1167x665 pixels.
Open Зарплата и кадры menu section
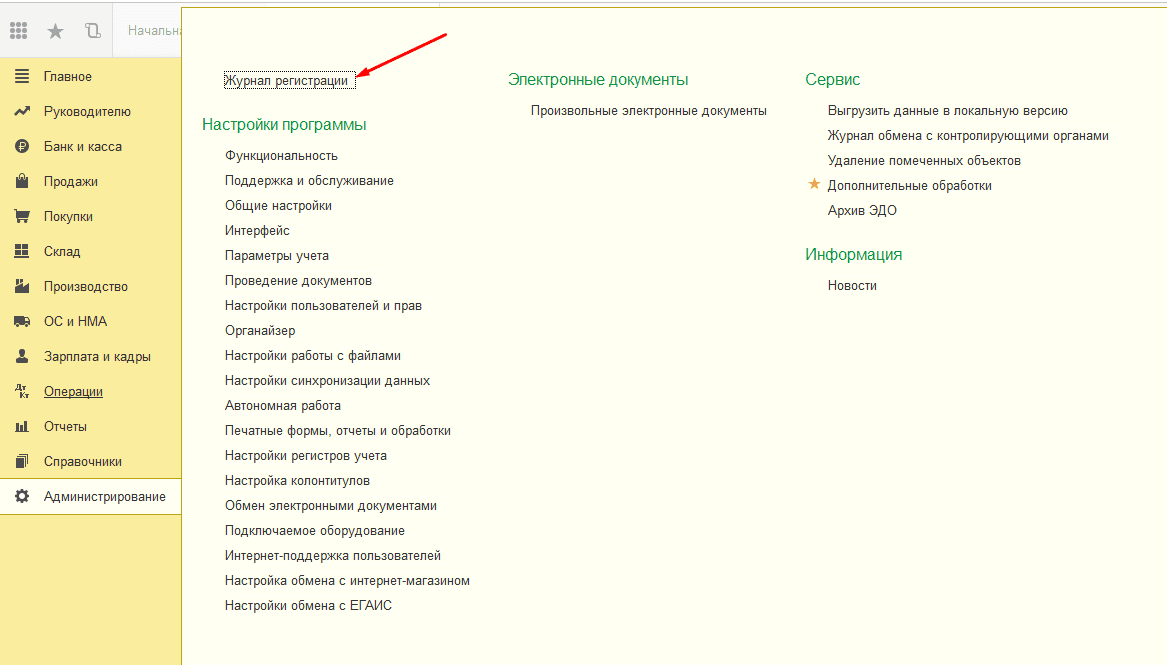(x=96, y=357)
